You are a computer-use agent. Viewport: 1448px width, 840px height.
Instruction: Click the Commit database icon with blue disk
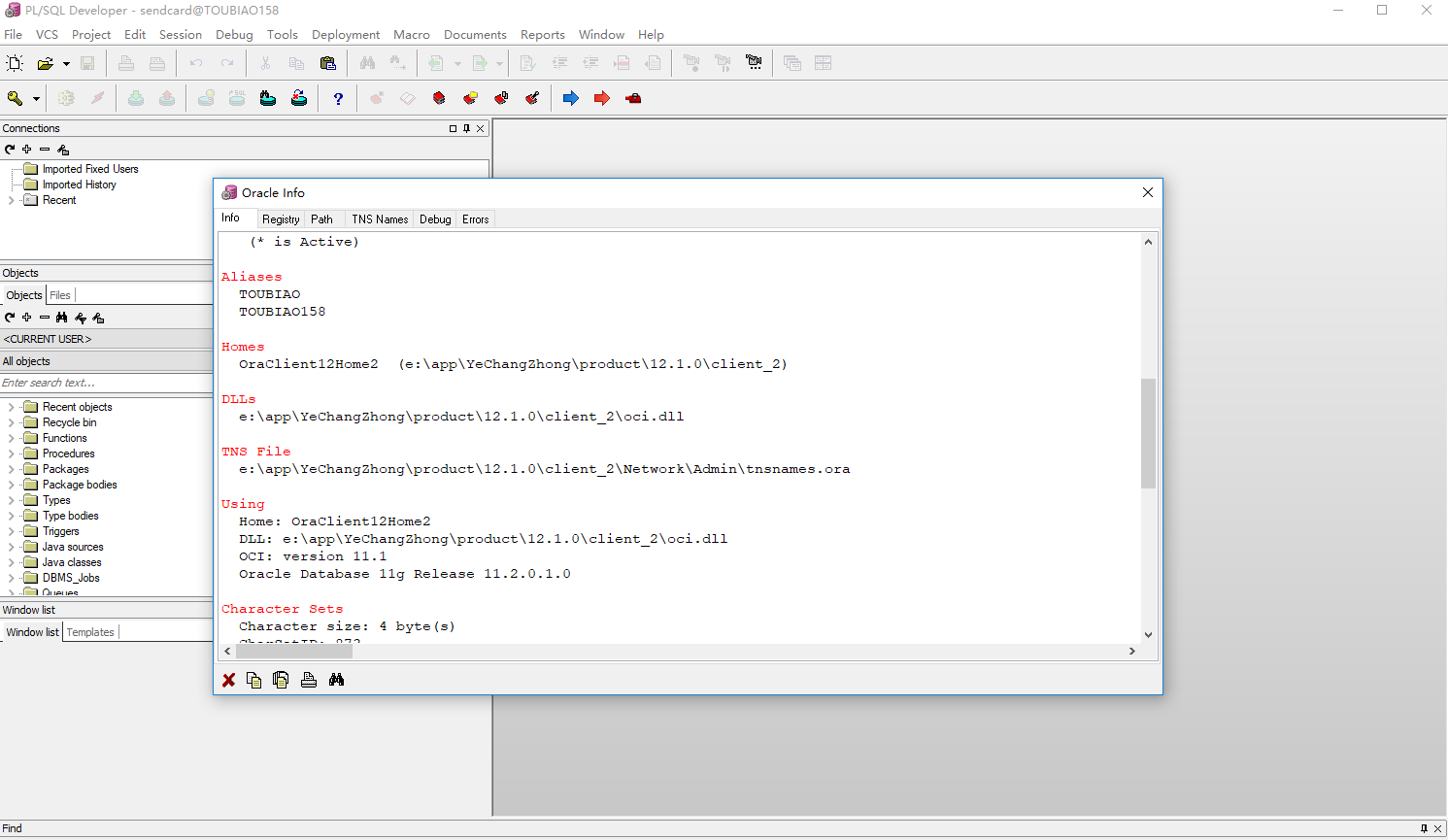[268, 98]
